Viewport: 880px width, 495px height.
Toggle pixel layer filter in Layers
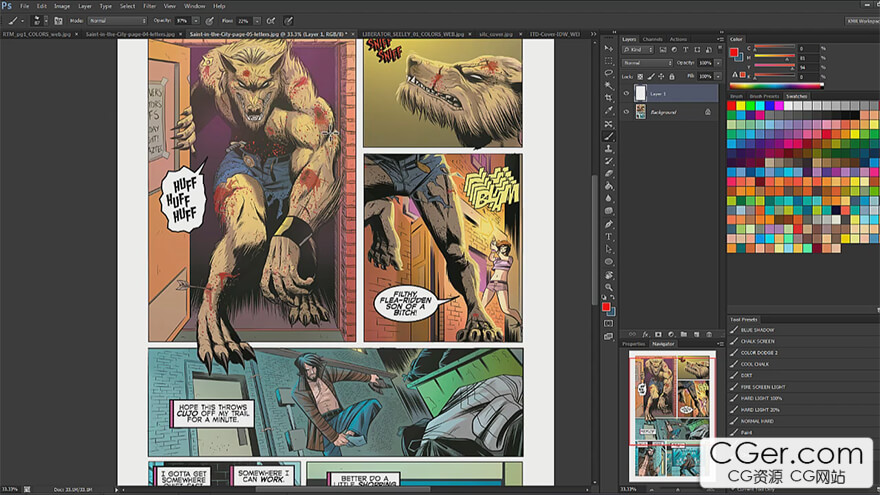[x=663, y=50]
